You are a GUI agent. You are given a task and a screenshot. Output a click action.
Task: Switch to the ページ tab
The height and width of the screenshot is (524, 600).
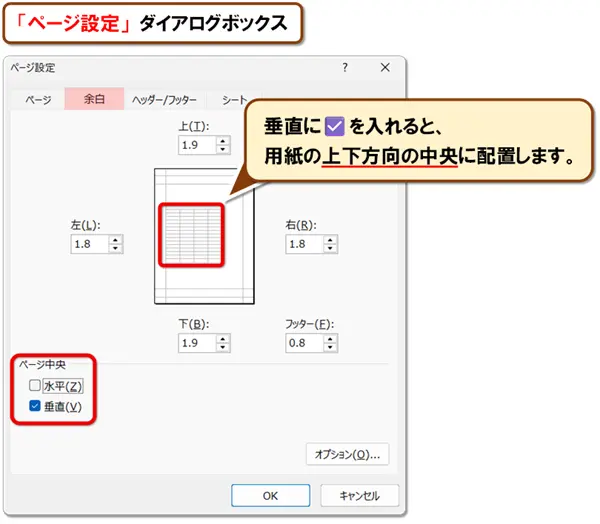38,100
